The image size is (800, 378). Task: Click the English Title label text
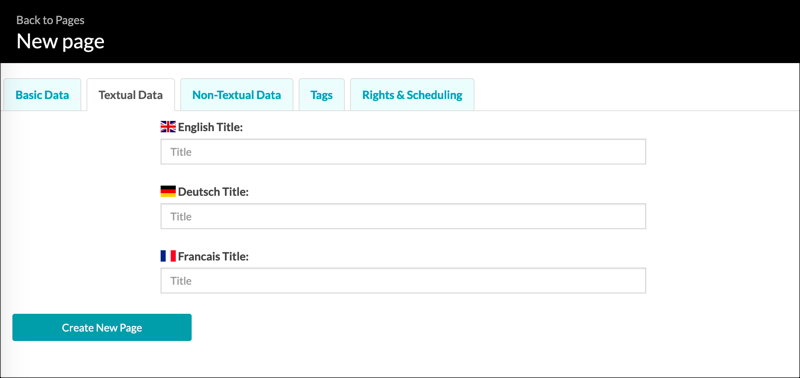coord(210,127)
